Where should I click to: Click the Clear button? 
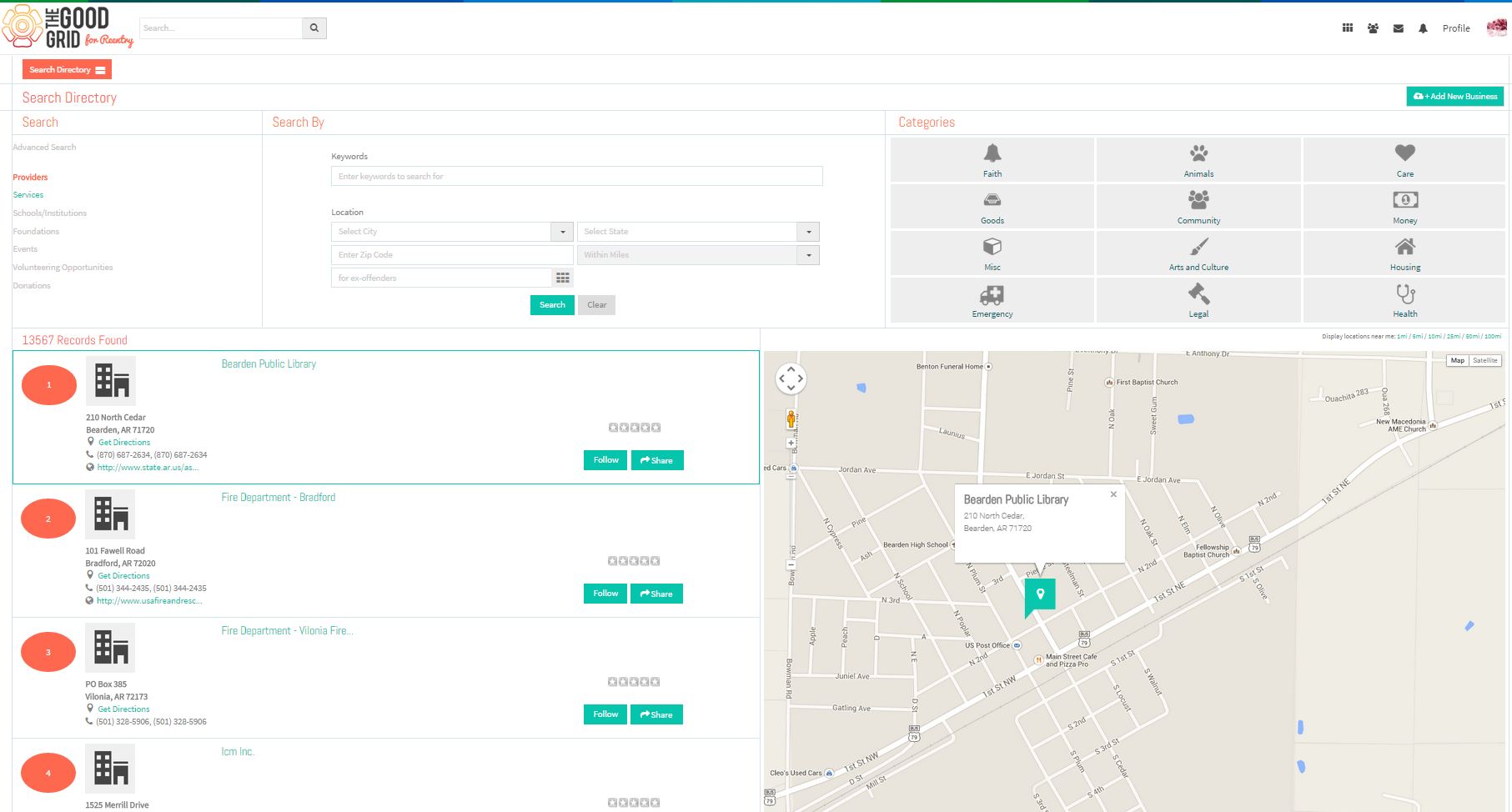tap(596, 305)
